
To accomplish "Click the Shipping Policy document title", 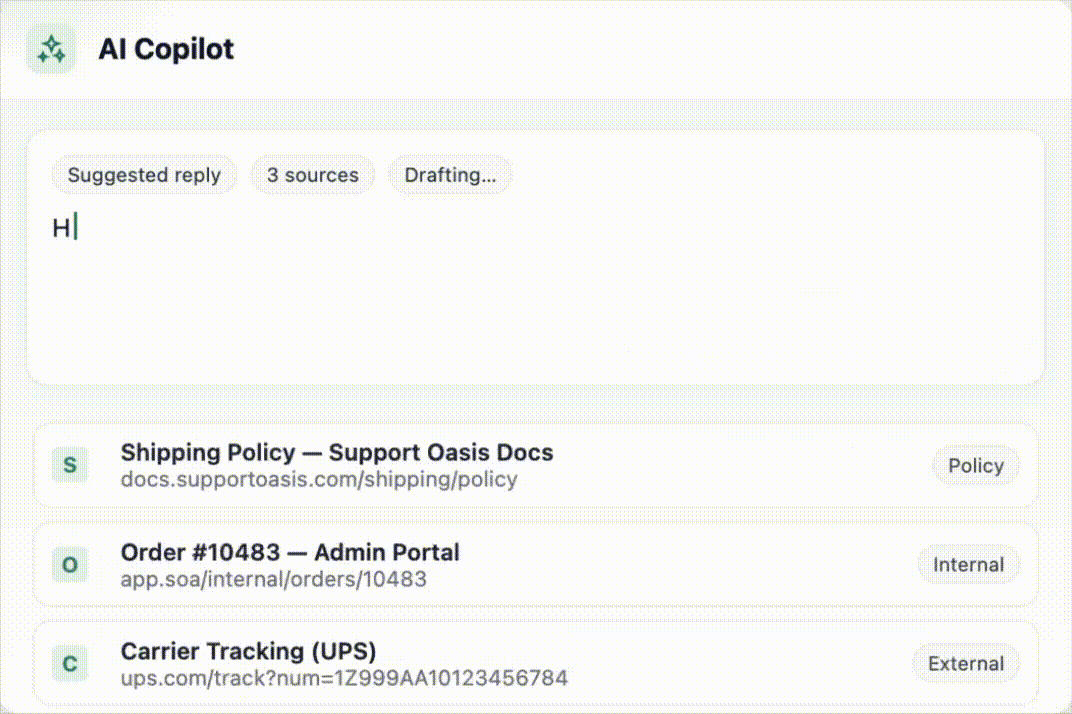I will (x=336, y=452).
